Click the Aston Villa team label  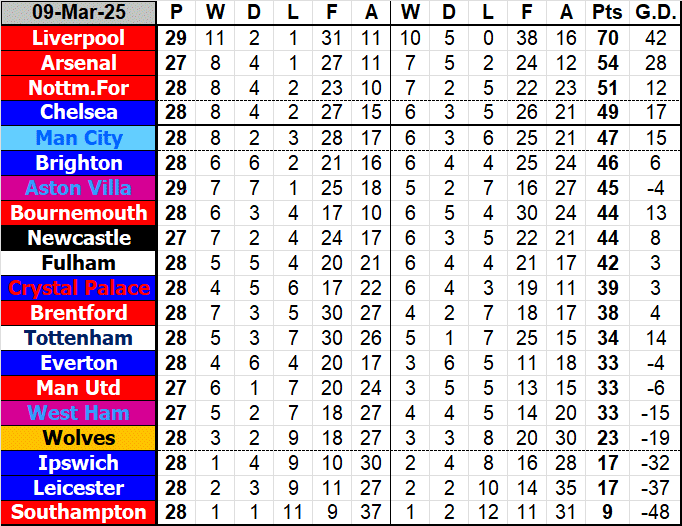click(79, 188)
